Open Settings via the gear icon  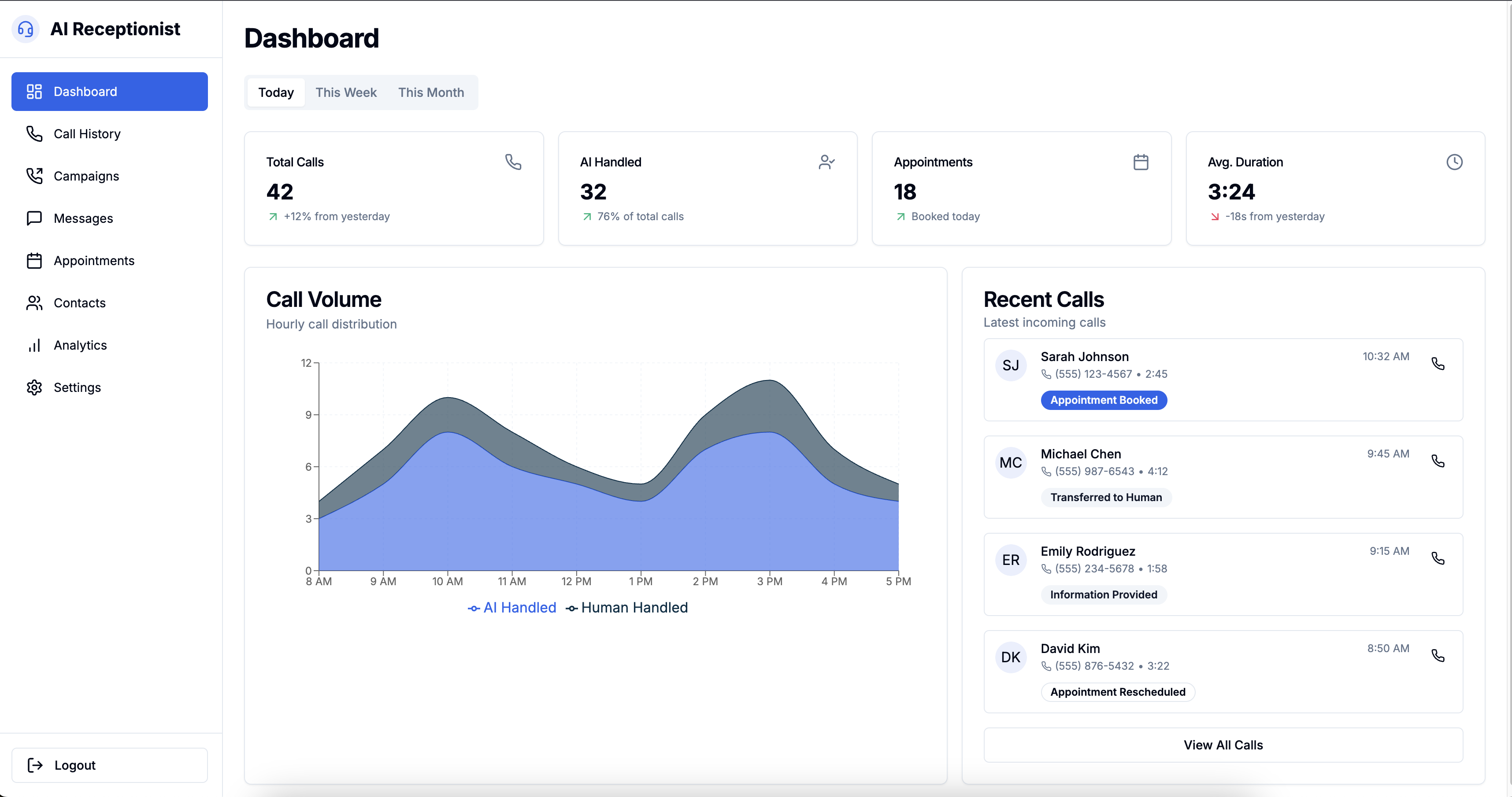34,387
